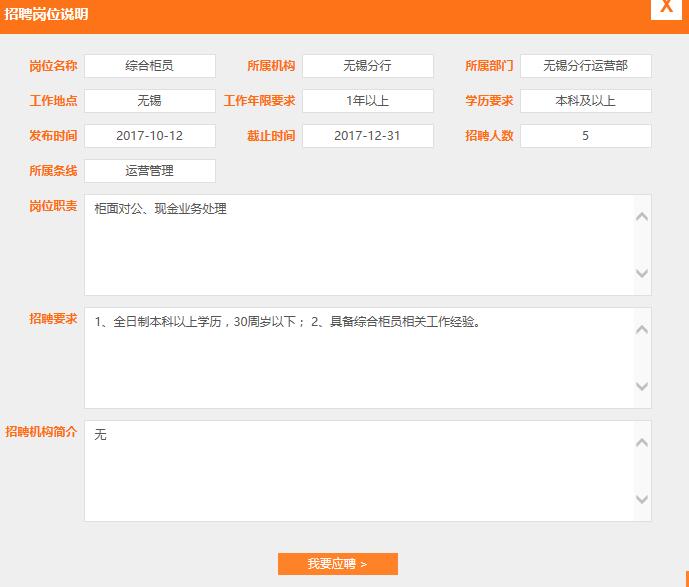Select the 学历要求 field showing 本科及以上
Image resolution: width=689 pixels, height=587 pixels.
[x=585, y=101]
